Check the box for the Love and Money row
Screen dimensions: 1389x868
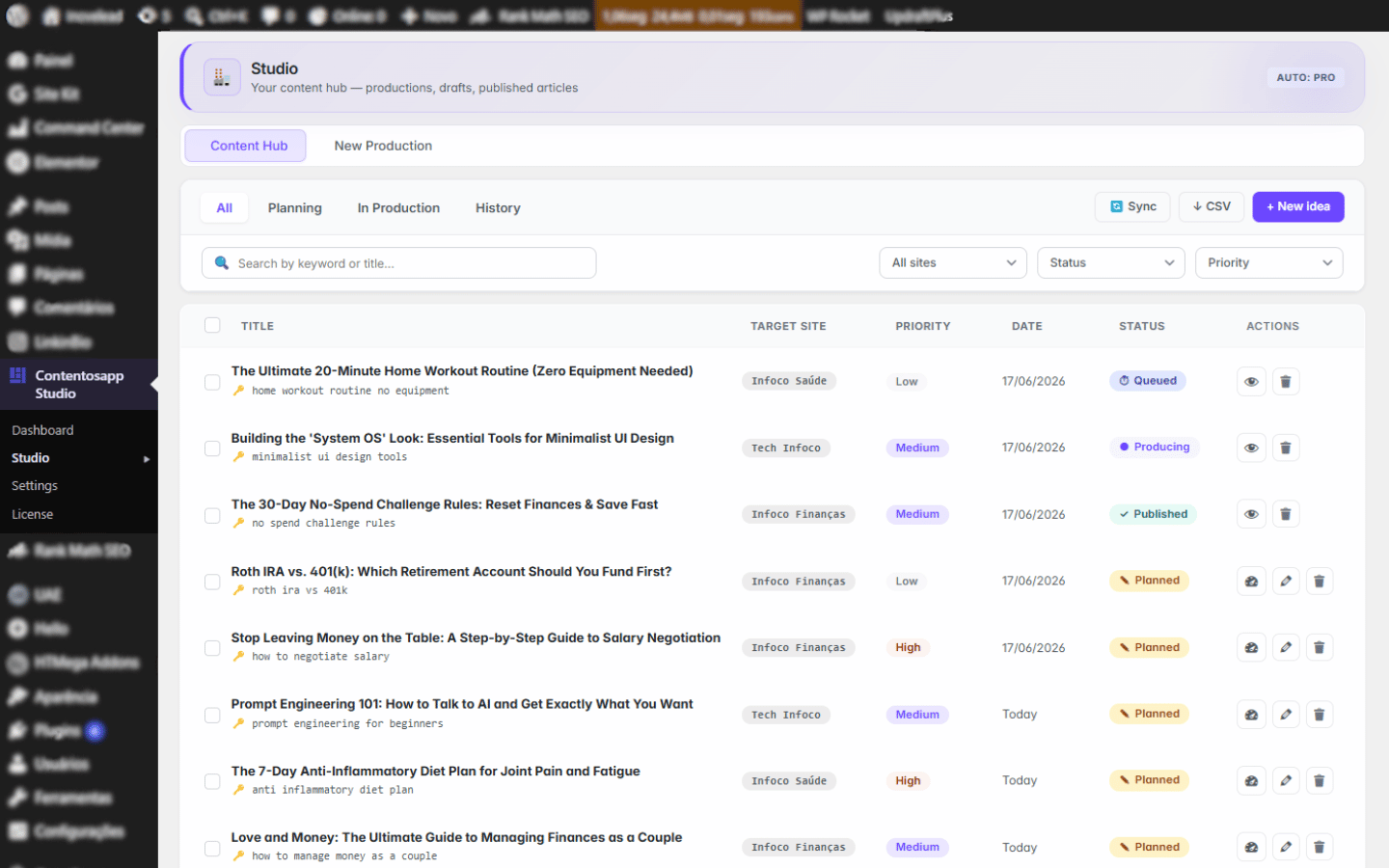pos(212,849)
